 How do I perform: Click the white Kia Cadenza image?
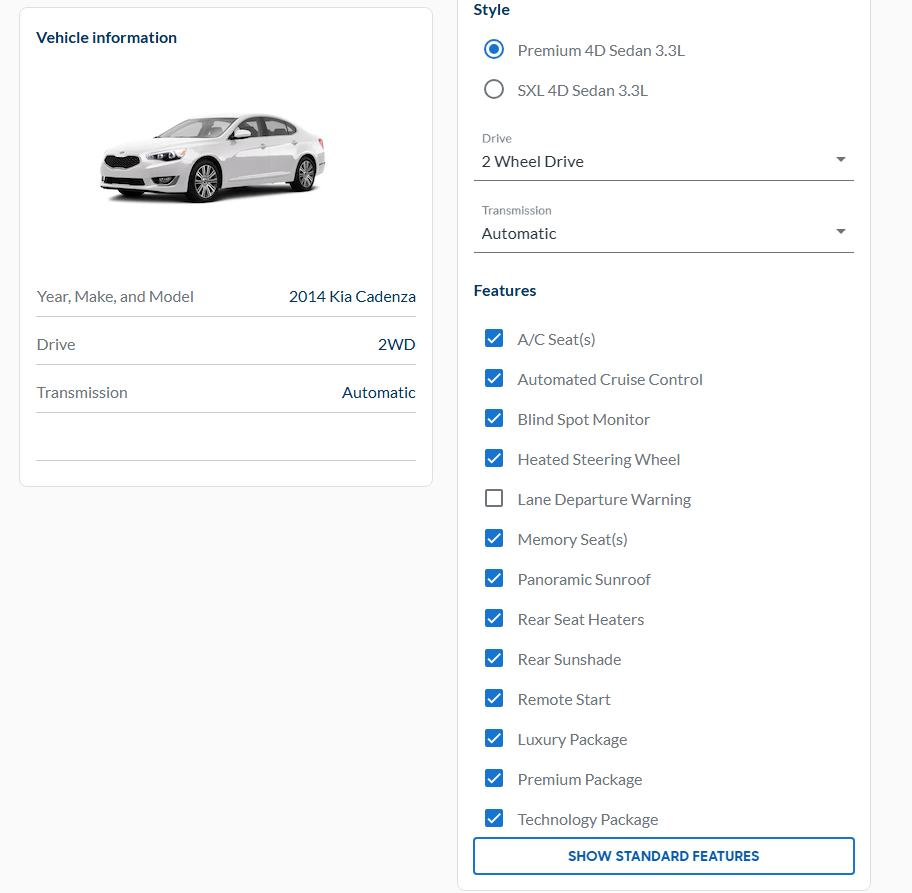[213, 157]
